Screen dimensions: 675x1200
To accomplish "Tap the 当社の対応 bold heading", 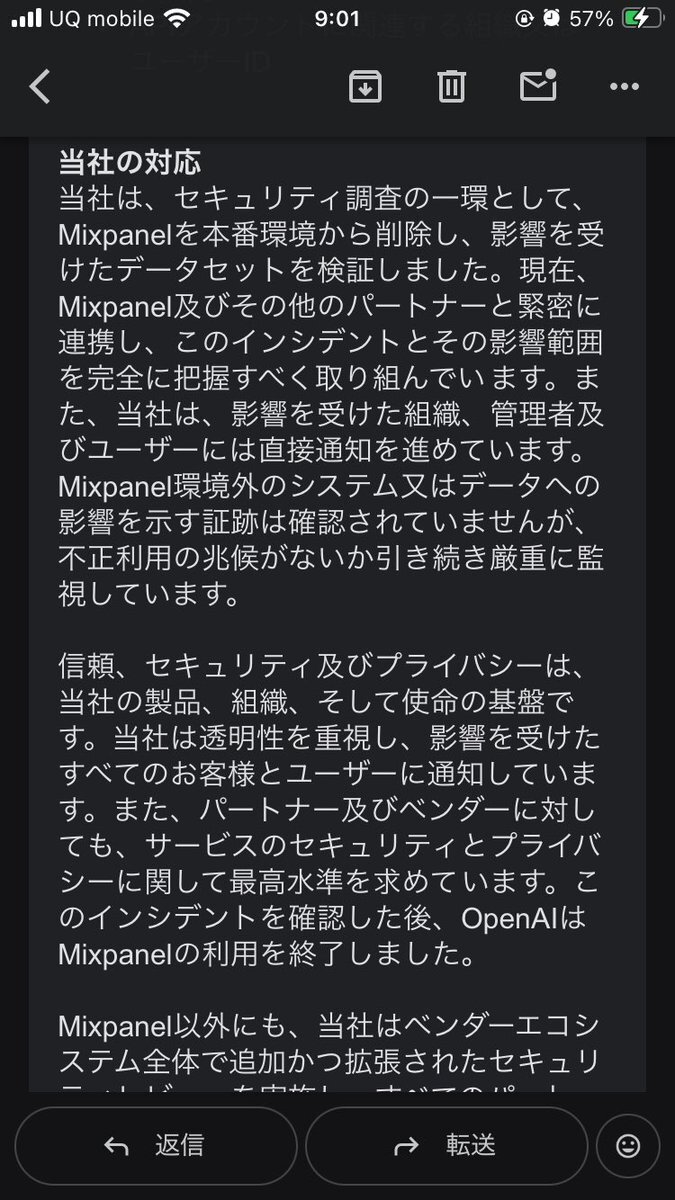I will click(x=130, y=161).
